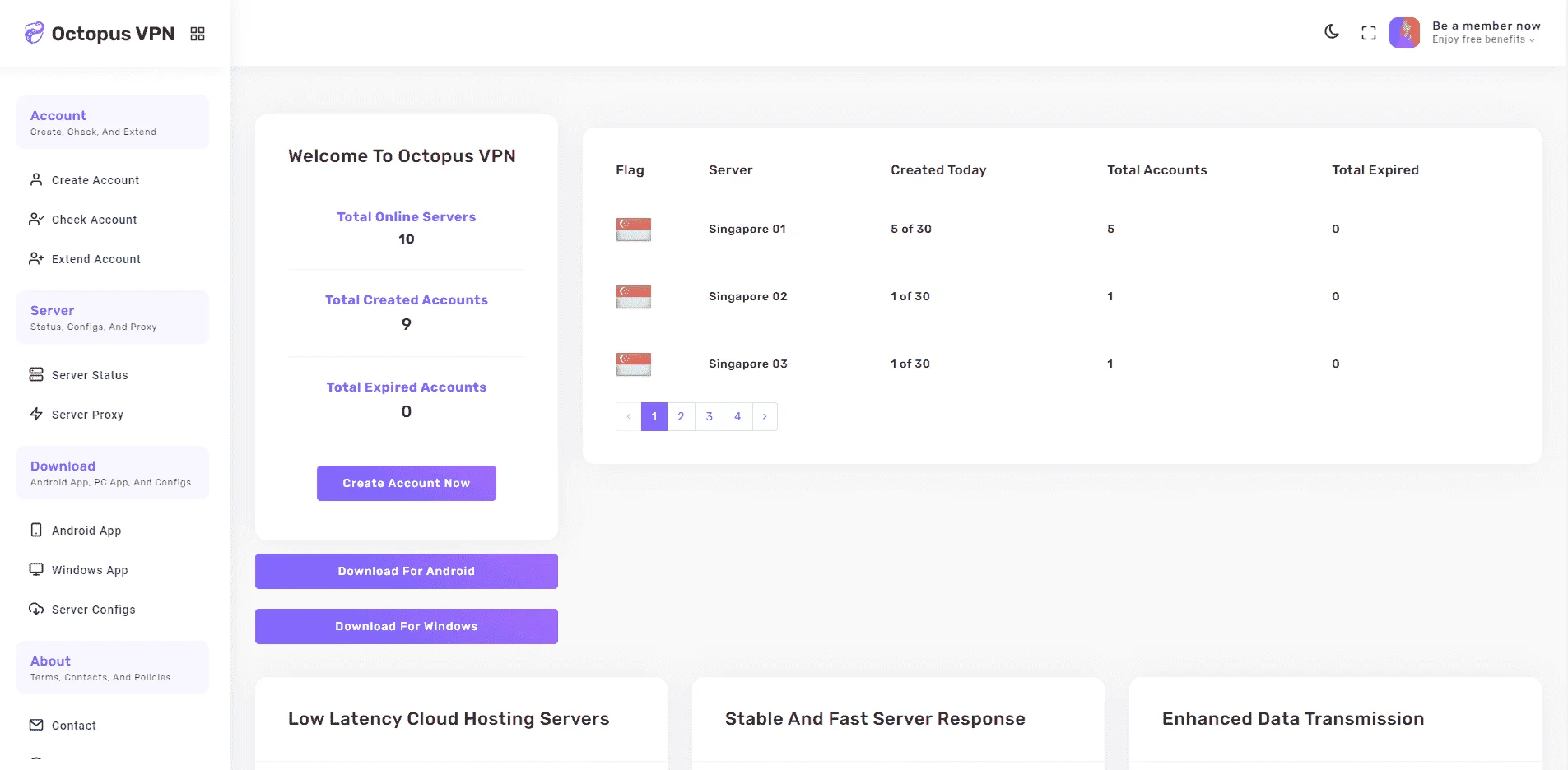This screenshot has width=1568, height=770.
Task: Open Windows App sidebar link
Action: pos(90,570)
